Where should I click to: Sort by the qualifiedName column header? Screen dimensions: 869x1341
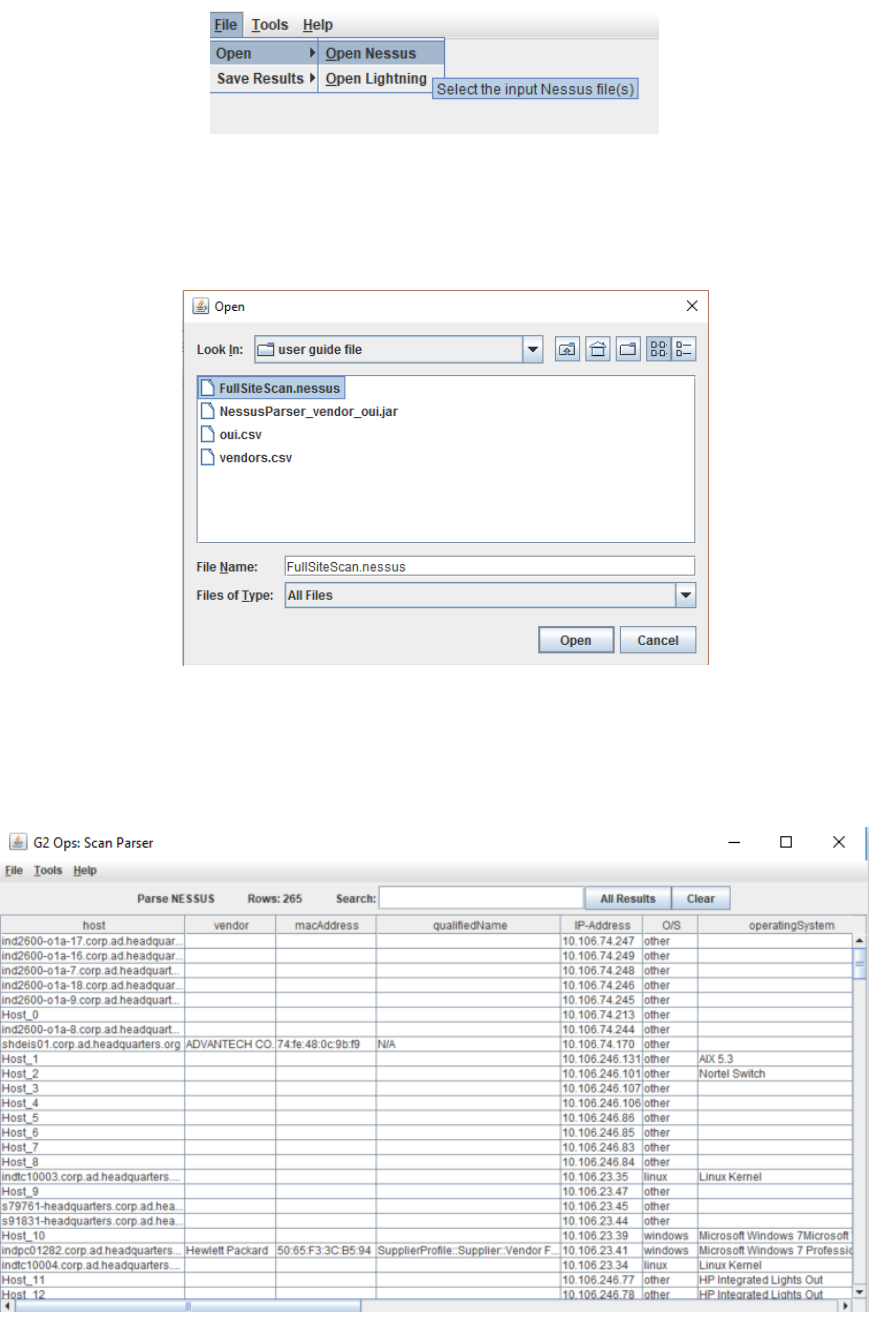point(468,925)
